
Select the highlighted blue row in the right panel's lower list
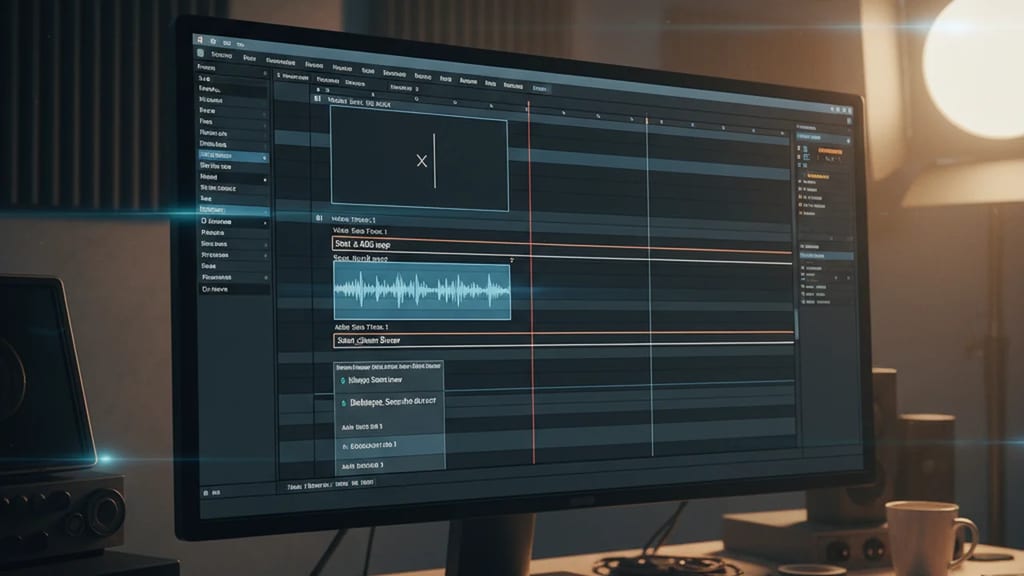point(826,255)
